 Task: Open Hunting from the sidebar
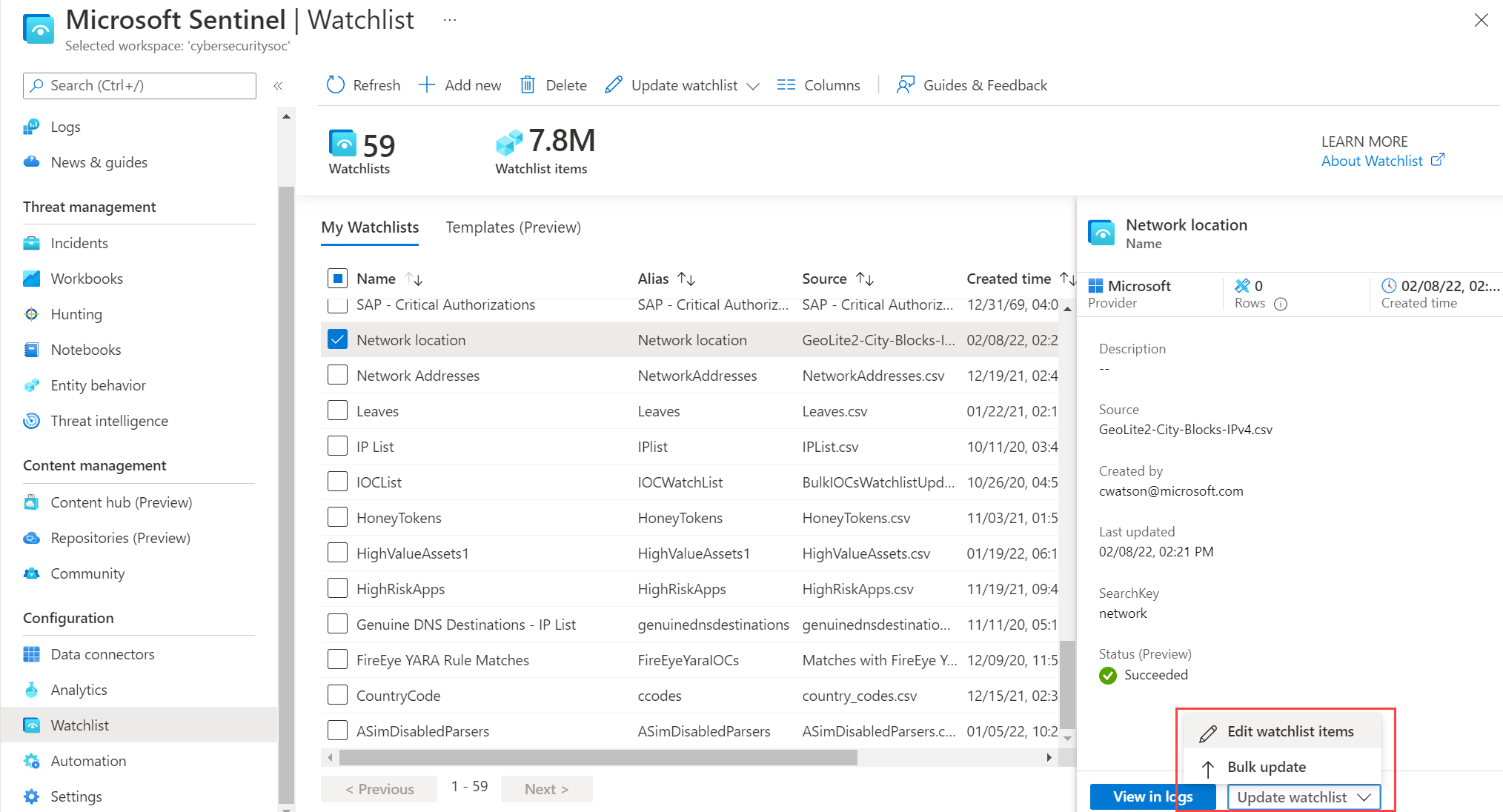[x=76, y=314]
